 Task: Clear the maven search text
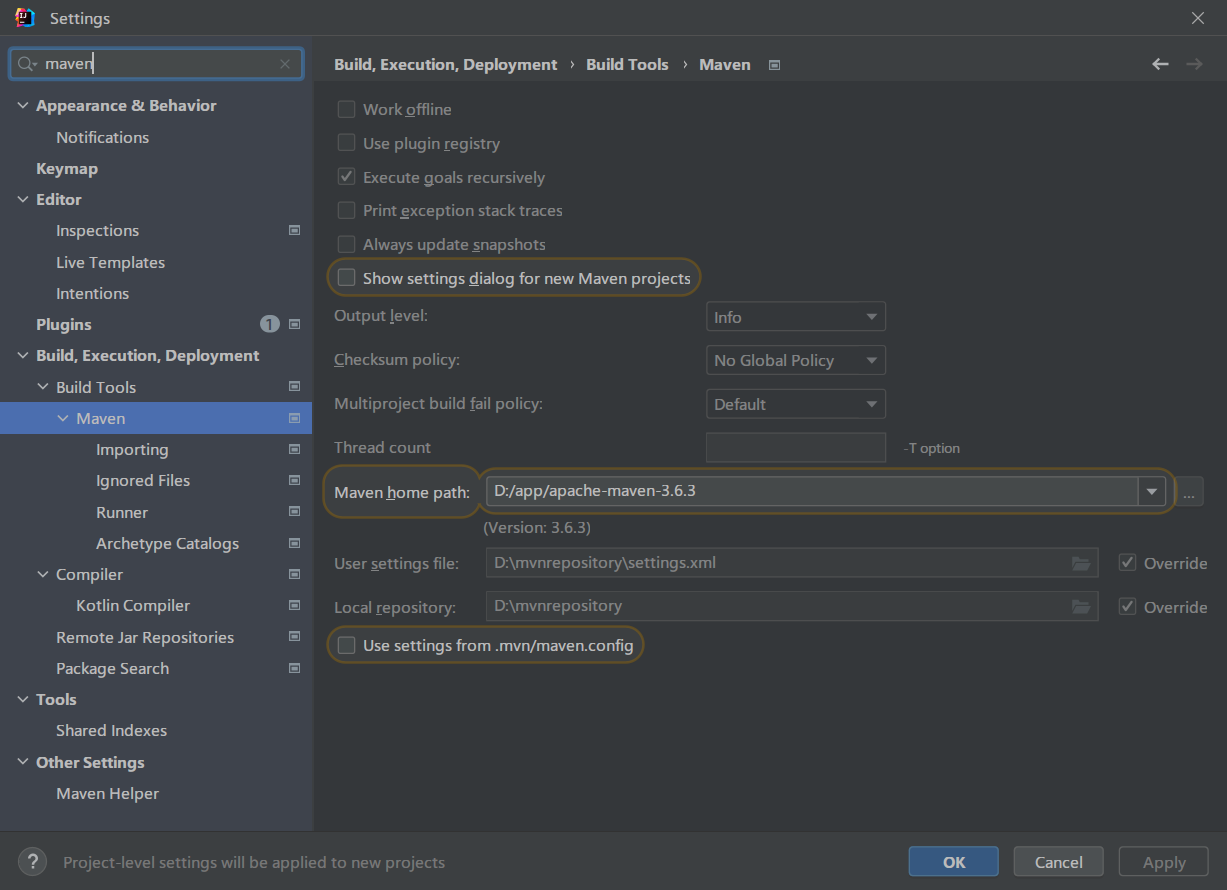click(x=285, y=64)
